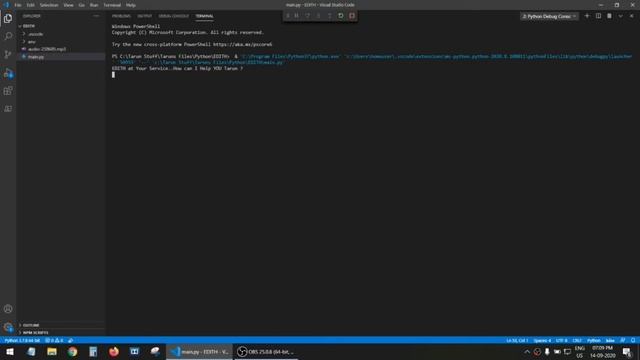Follow the aka.ms/pscore6 link
The height and width of the screenshot is (360, 640).
point(242,44)
